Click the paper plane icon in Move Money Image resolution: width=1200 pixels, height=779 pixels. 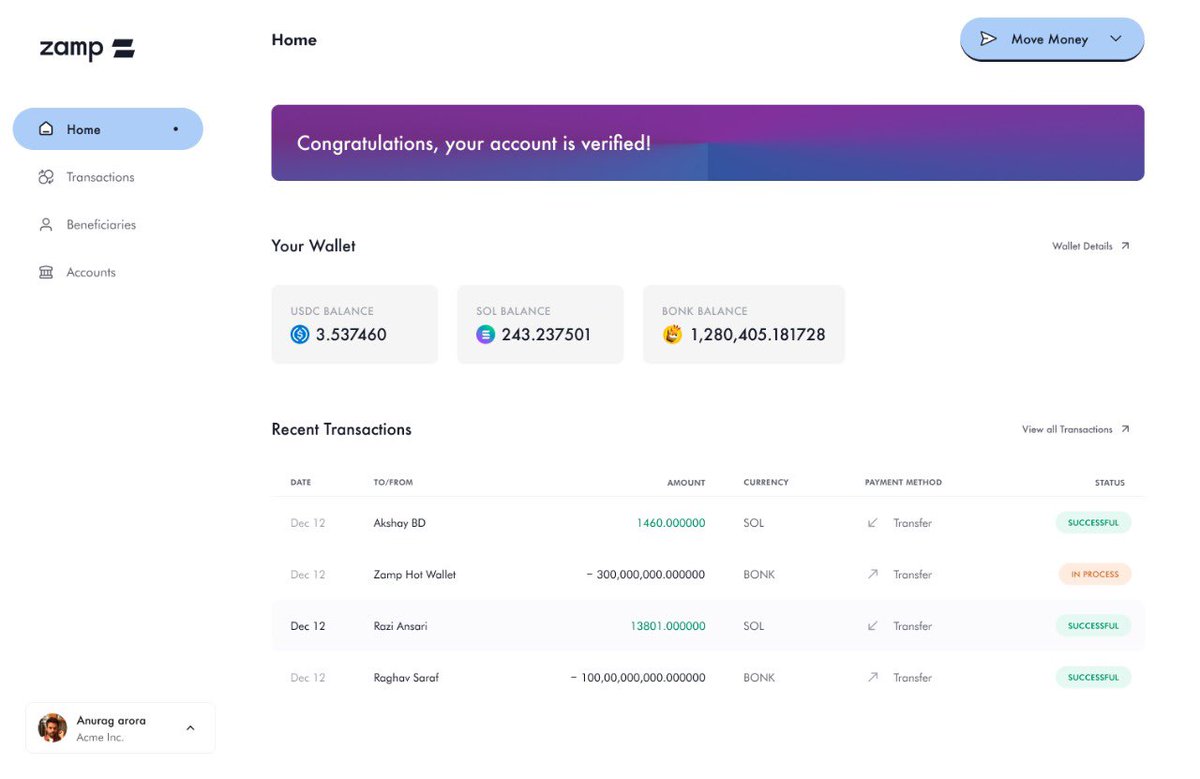988,39
